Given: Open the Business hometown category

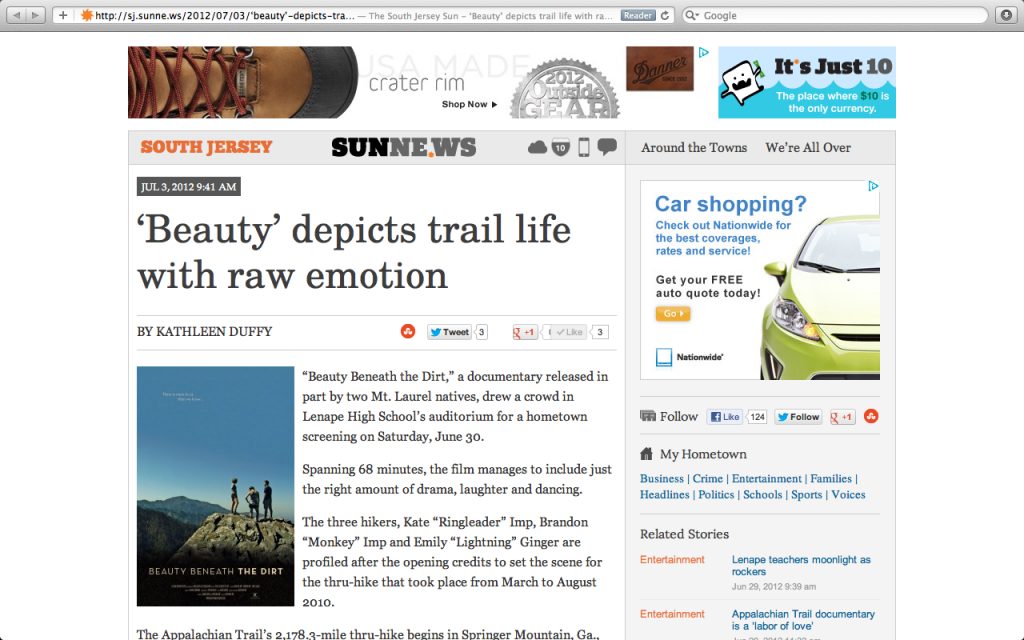Looking at the screenshot, I should (662, 479).
